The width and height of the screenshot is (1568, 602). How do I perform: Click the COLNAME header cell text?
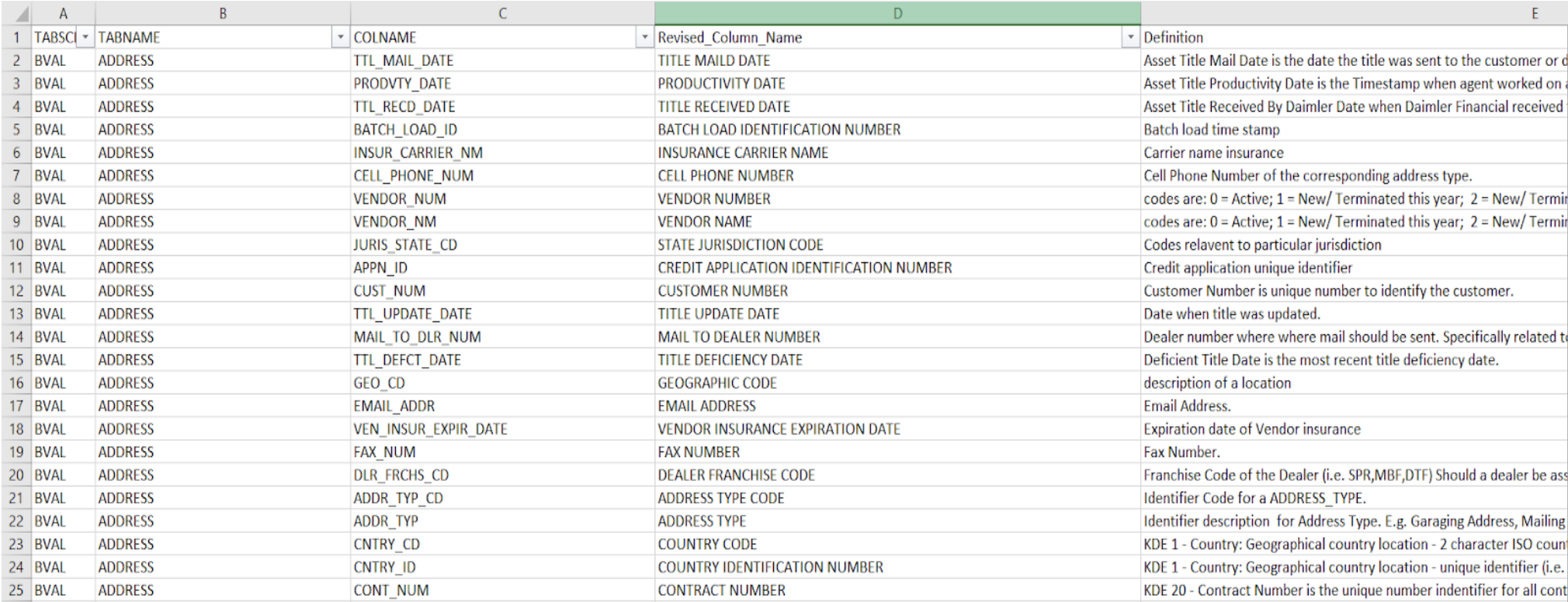(x=385, y=37)
